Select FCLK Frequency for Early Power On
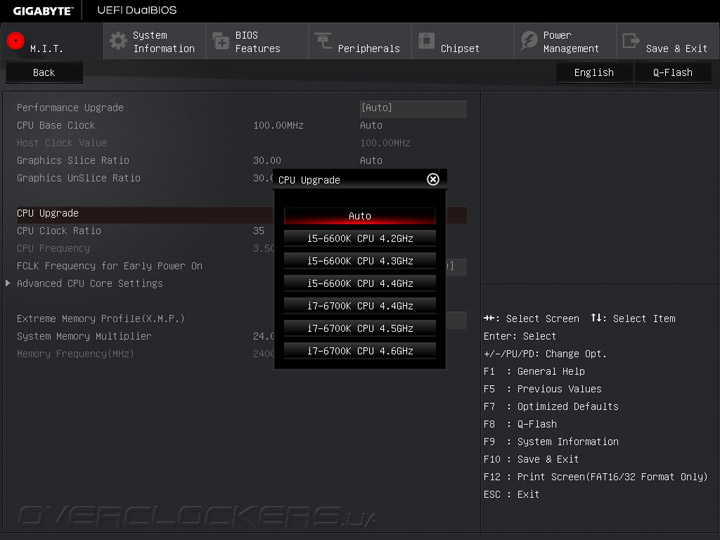720x540 pixels. (x=110, y=266)
